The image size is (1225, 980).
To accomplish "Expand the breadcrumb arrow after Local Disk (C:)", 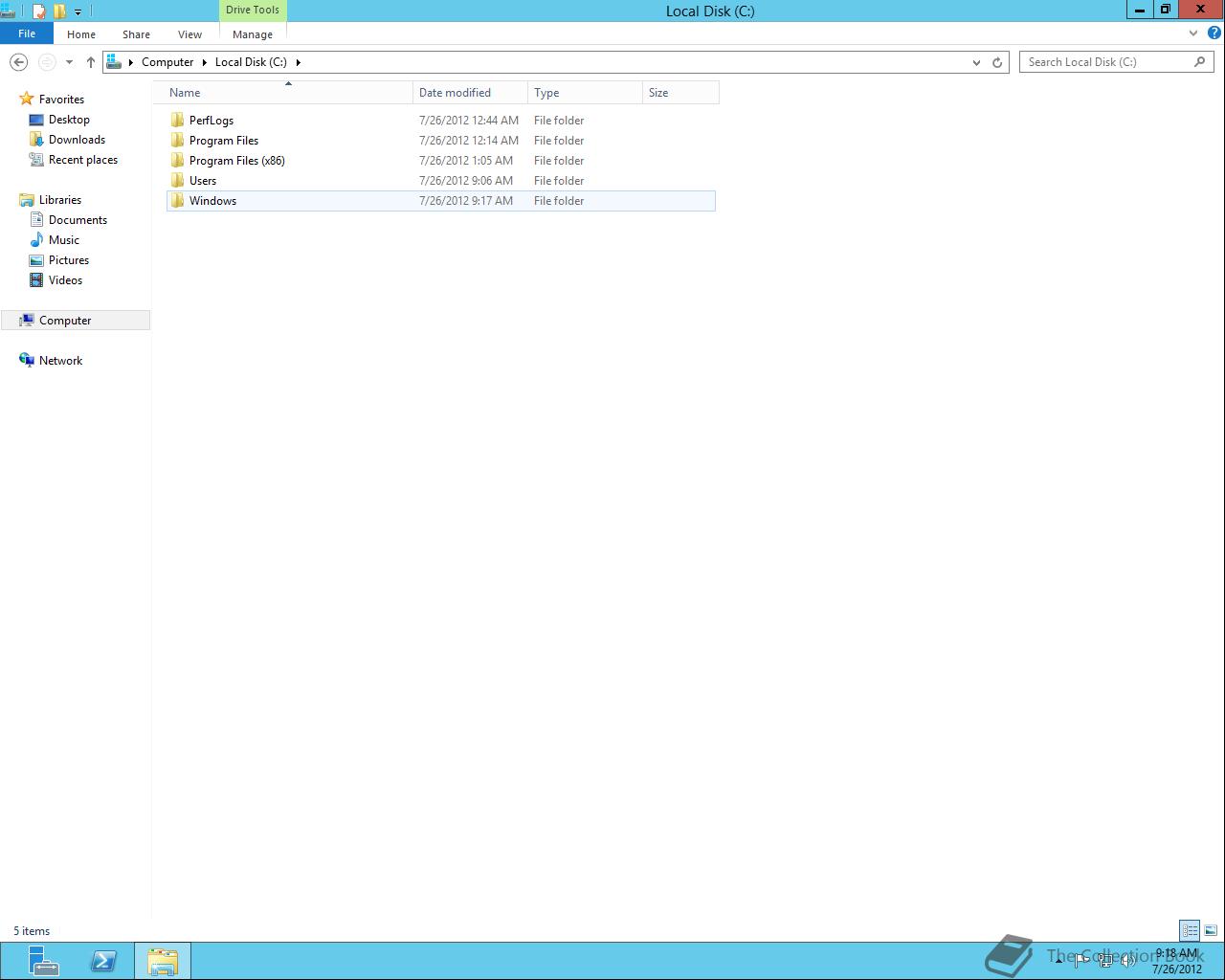I will 298,62.
